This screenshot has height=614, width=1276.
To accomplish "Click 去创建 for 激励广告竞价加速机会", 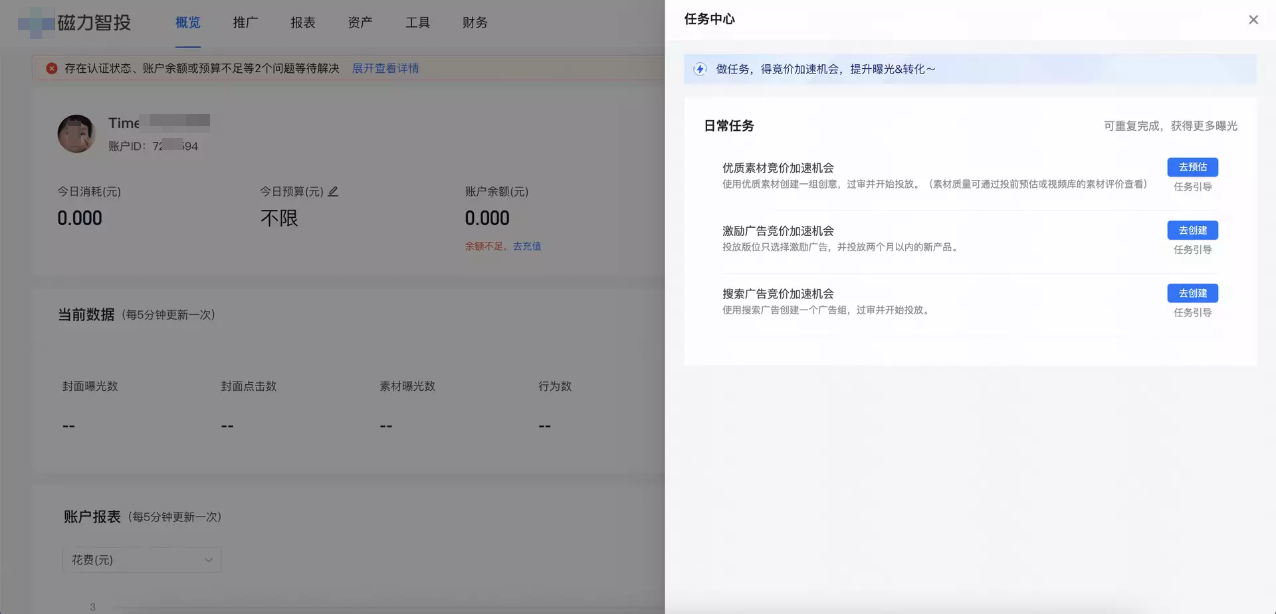I will [x=1192, y=230].
